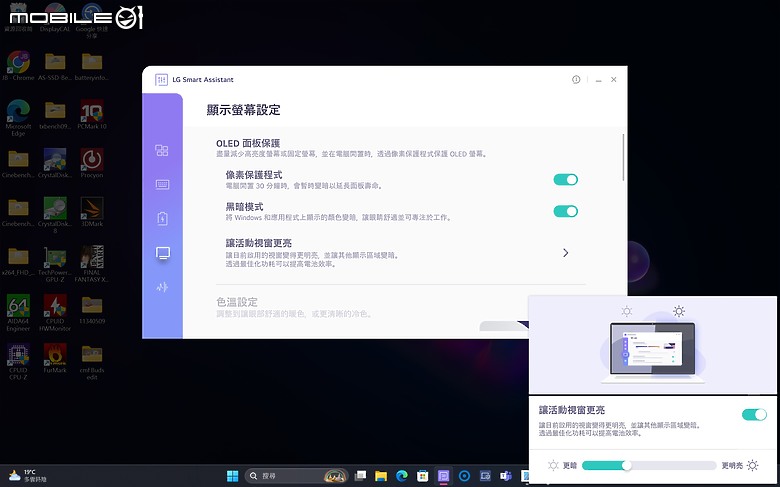The image size is (780, 487).
Task: Select the FurMark desktop icon
Action: 55,358
